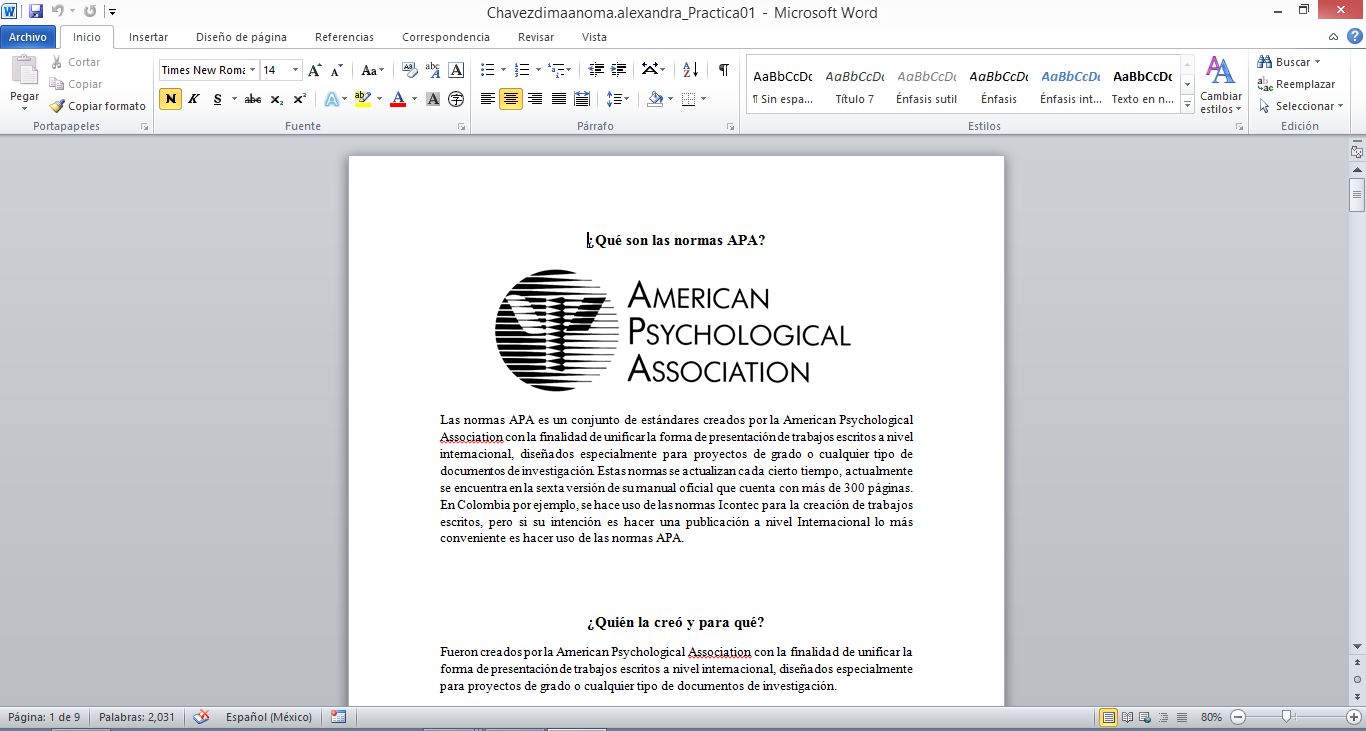Open the Change Case (Aa) dropdown
This screenshot has width=1366, height=731.
tap(373, 70)
